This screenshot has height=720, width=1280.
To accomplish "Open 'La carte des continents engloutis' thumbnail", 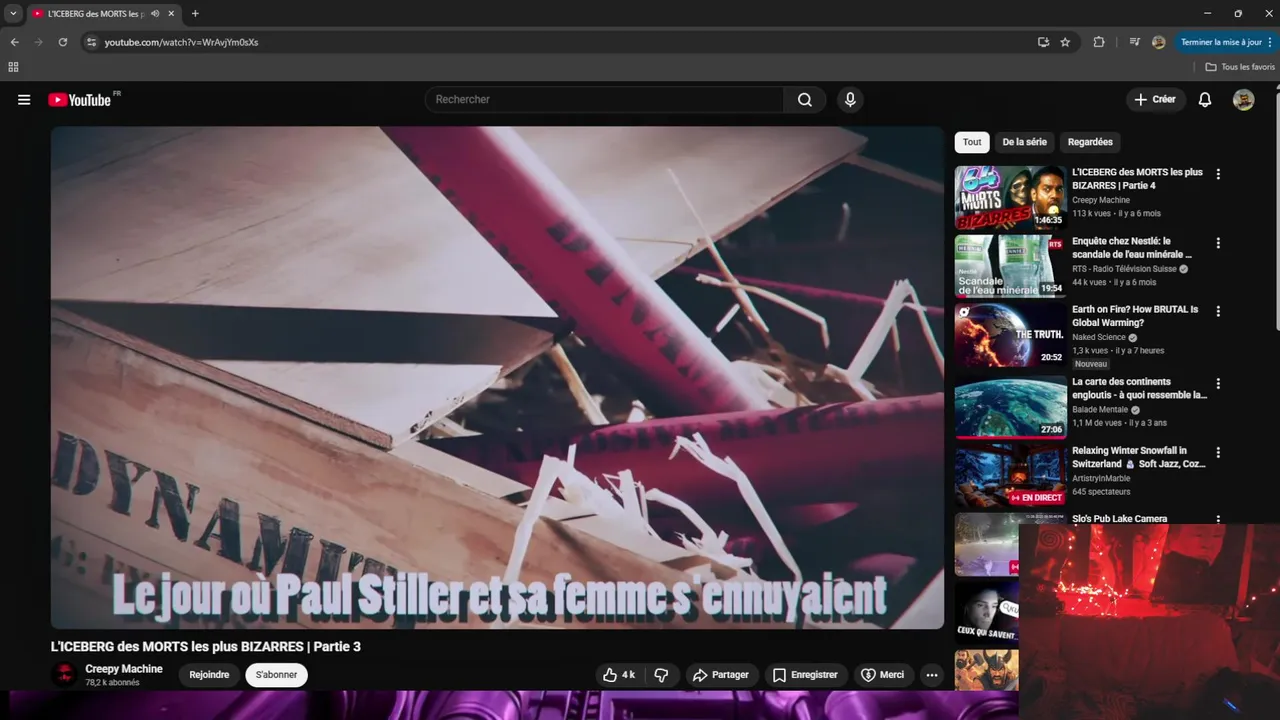I will point(1010,407).
